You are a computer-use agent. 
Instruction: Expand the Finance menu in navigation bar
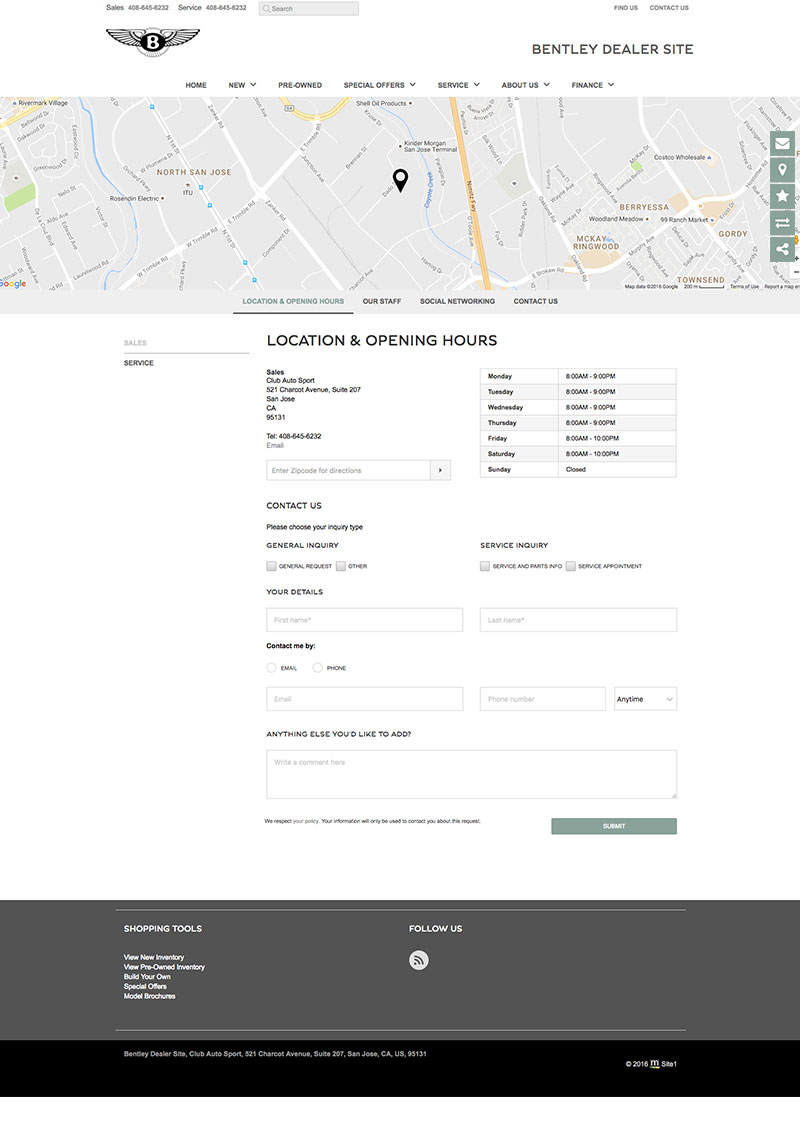[592, 85]
